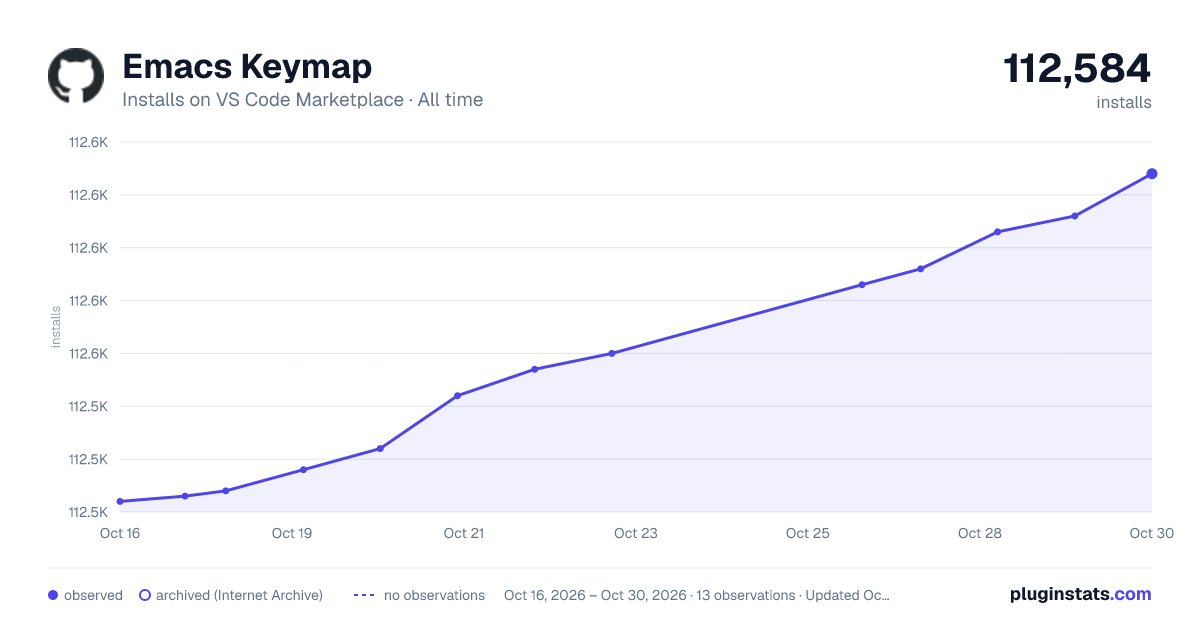The height and width of the screenshot is (630, 1200).
Task: Click the data point above Oct 21
Action: (x=457, y=396)
